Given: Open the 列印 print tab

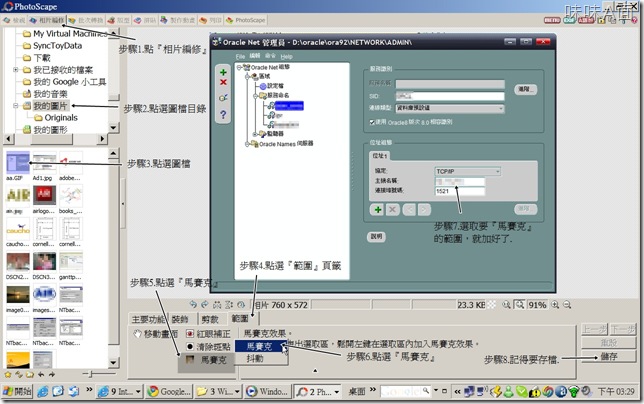Looking at the screenshot, I should (210, 20).
